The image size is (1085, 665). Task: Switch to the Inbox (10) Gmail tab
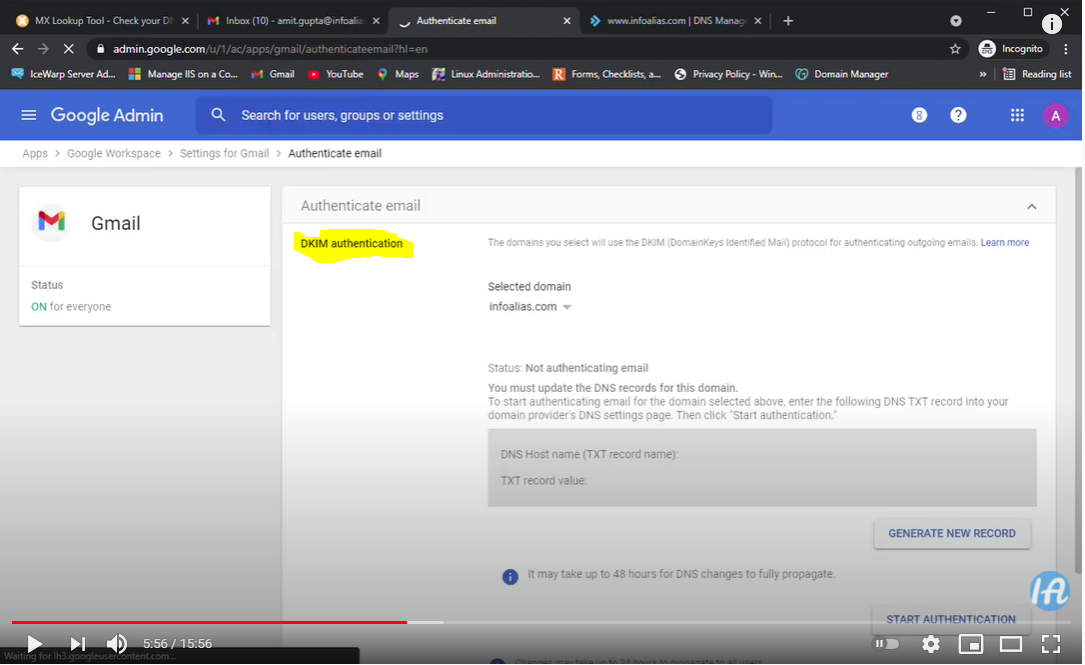coord(294,21)
